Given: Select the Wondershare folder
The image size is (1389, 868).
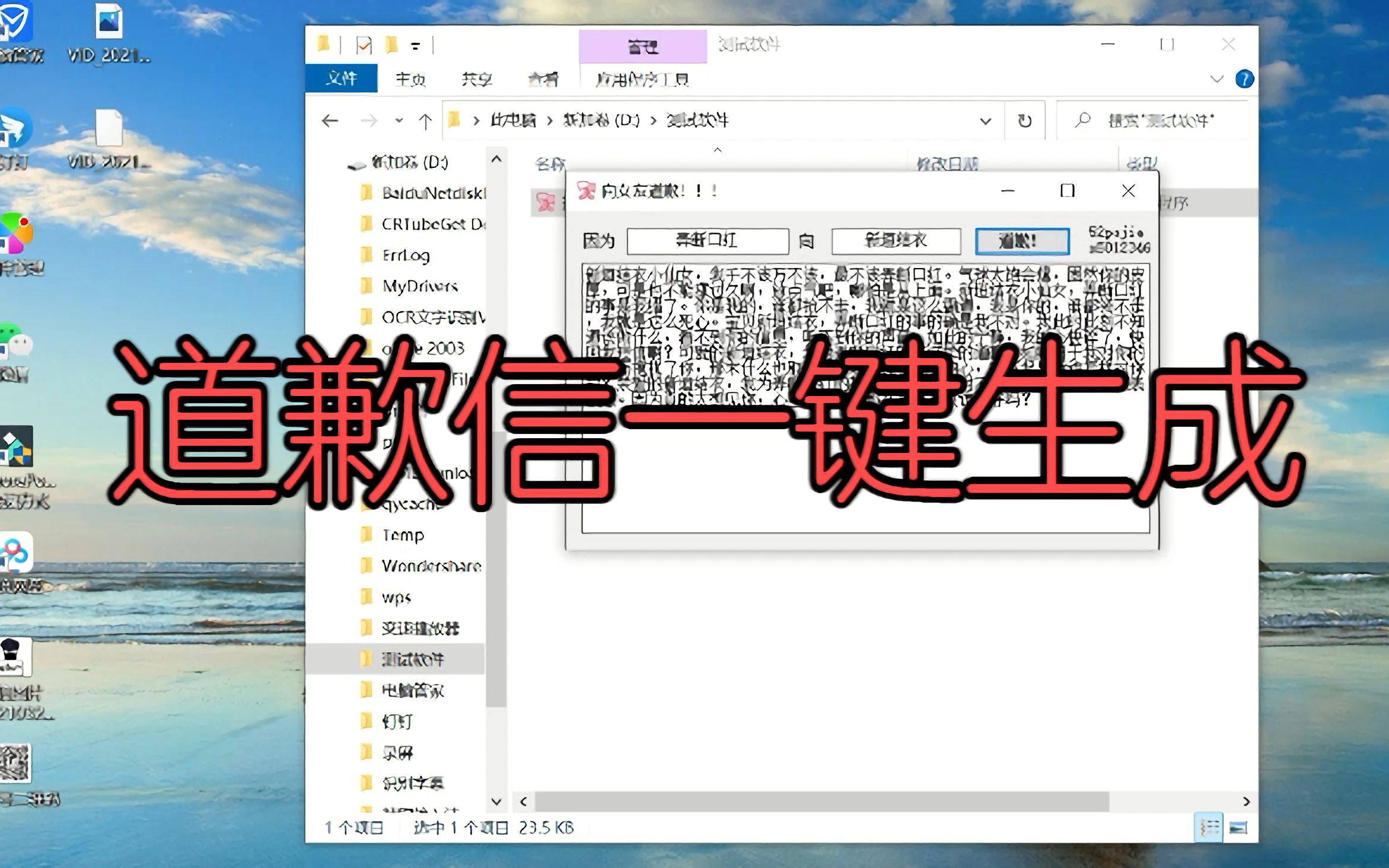Looking at the screenshot, I should (421, 566).
